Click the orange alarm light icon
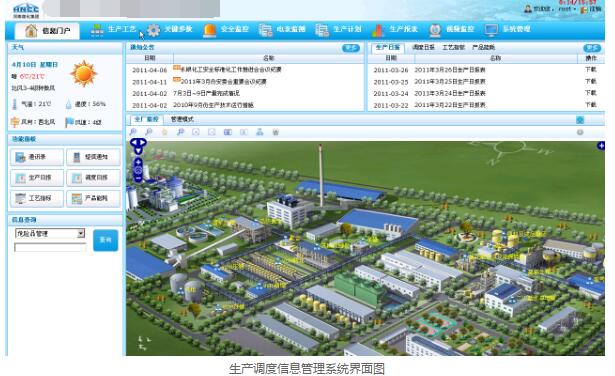Image resolution: width=615 pixels, height=376 pixels. (210, 30)
